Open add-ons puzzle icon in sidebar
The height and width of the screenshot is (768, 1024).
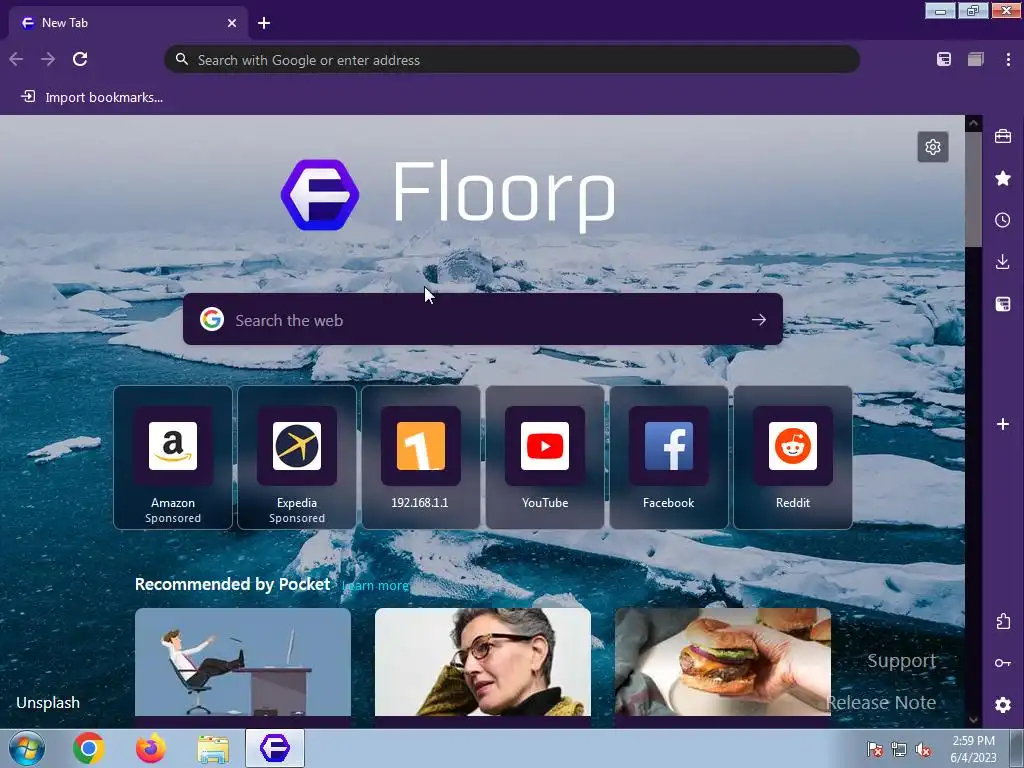pos(1002,621)
